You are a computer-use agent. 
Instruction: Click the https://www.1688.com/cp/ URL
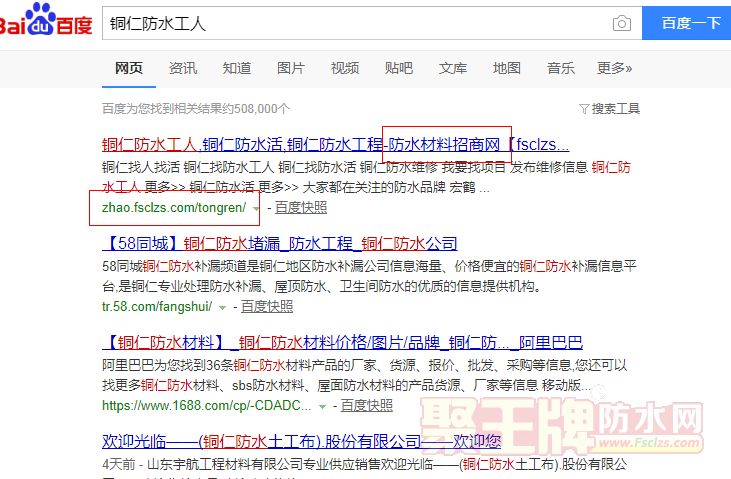[x=207, y=406]
